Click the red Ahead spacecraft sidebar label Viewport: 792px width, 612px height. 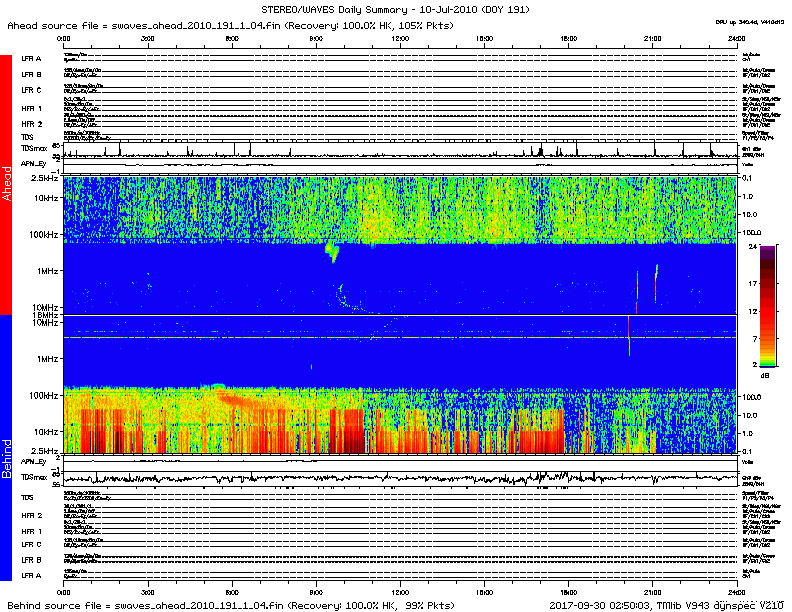[6, 184]
